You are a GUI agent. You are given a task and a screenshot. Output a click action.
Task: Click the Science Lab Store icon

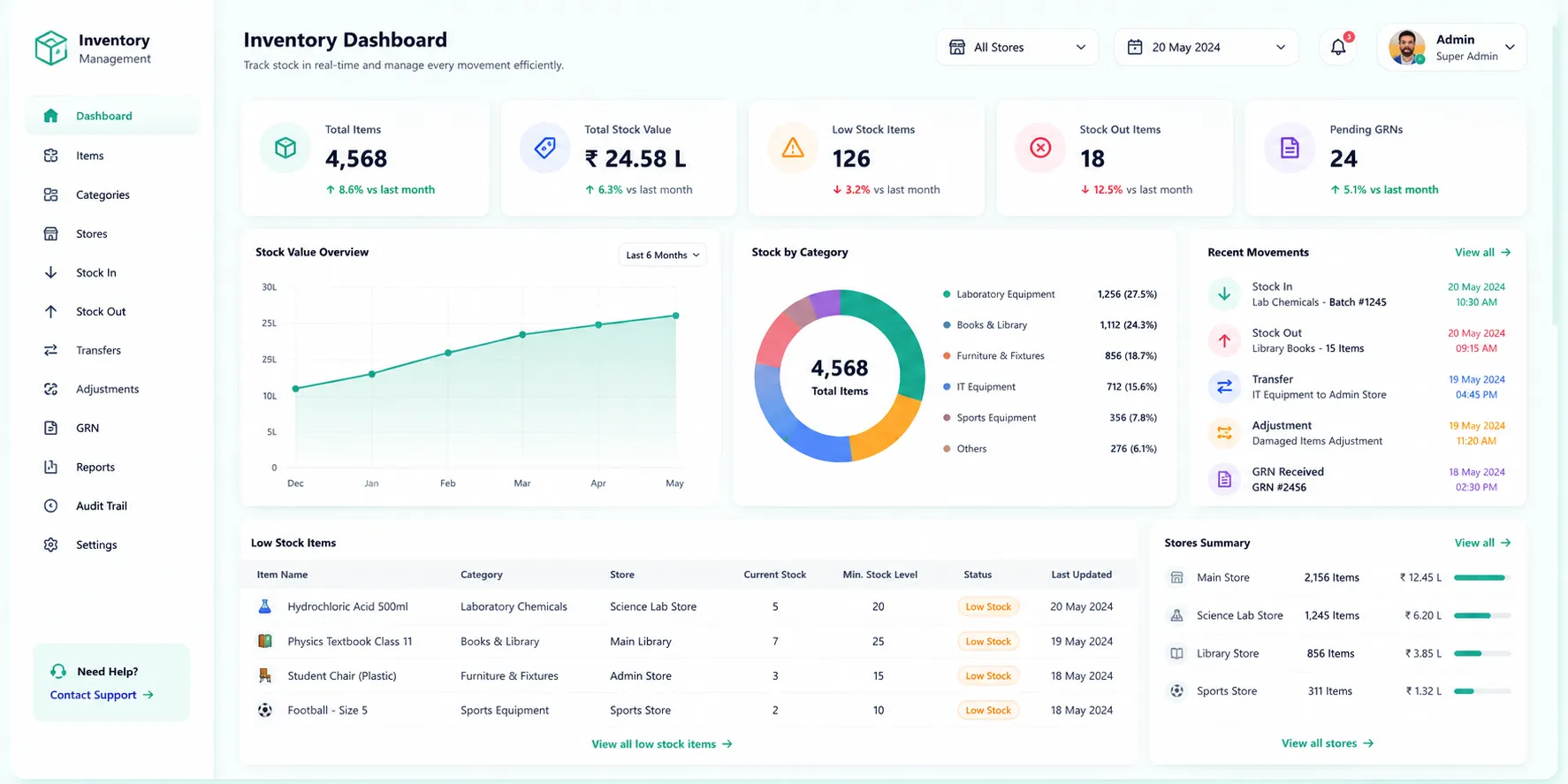(1176, 615)
